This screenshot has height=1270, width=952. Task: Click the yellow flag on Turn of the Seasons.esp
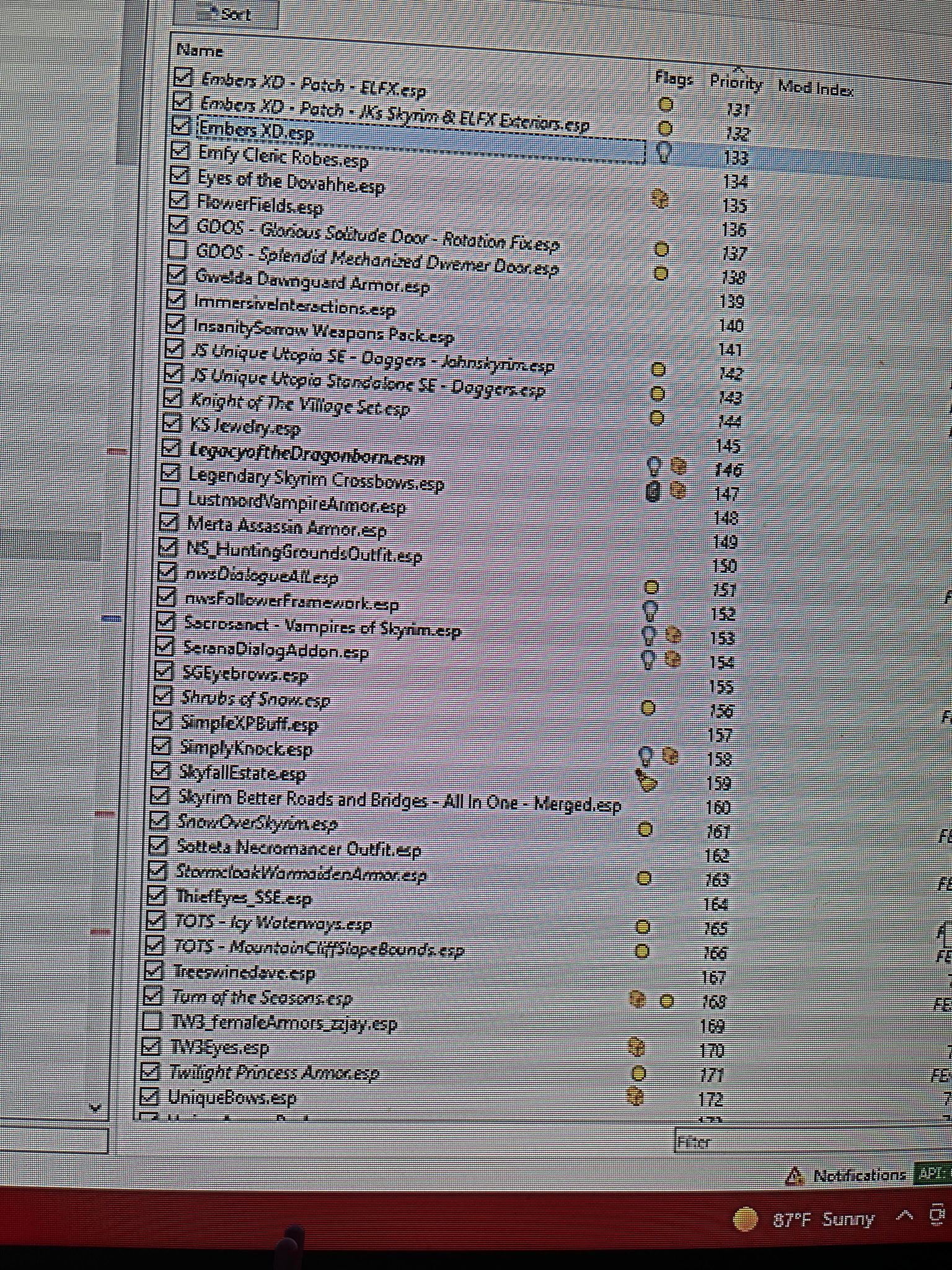(666, 1000)
